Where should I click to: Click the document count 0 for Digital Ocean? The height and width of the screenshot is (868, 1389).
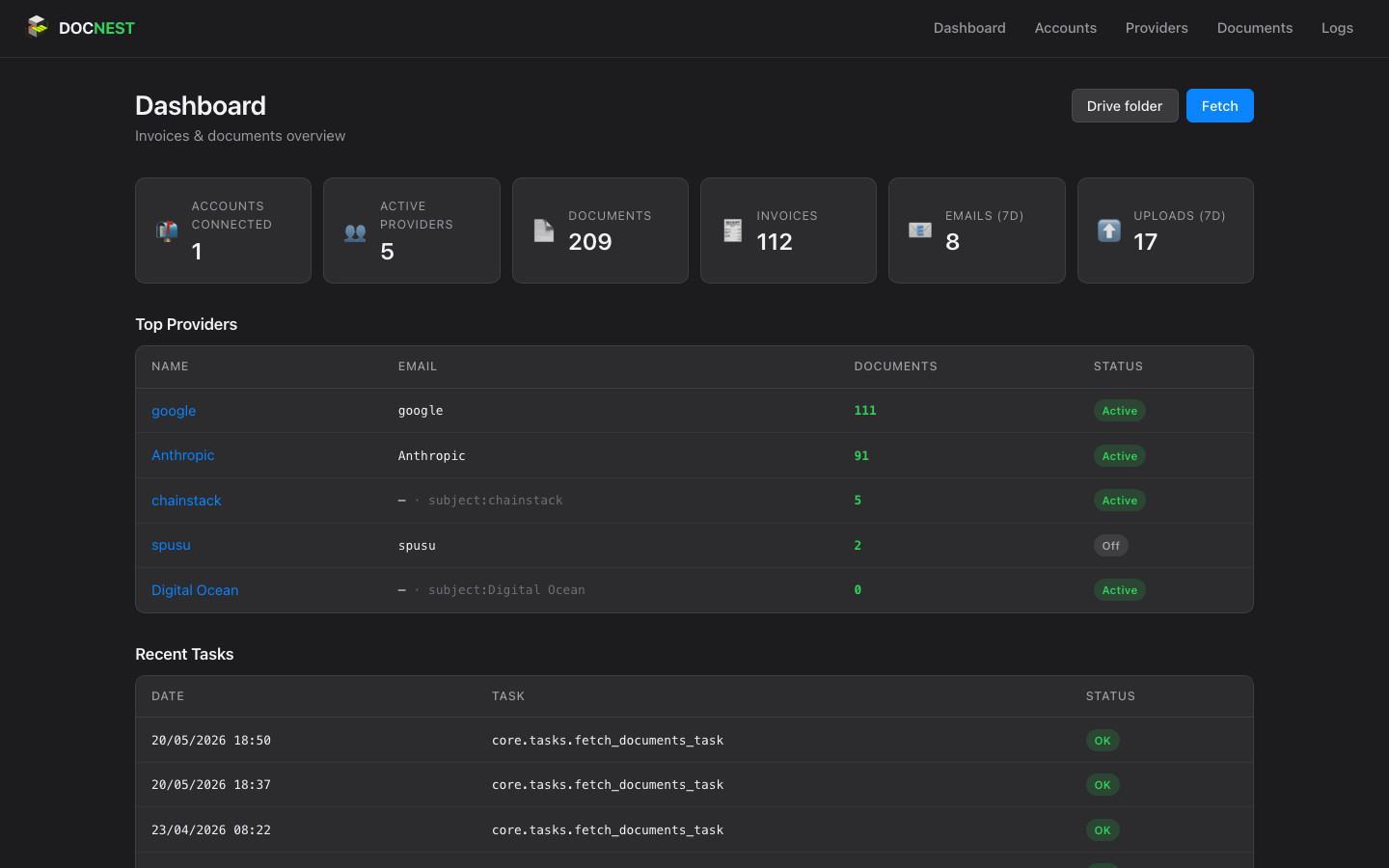click(x=858, y=590)
